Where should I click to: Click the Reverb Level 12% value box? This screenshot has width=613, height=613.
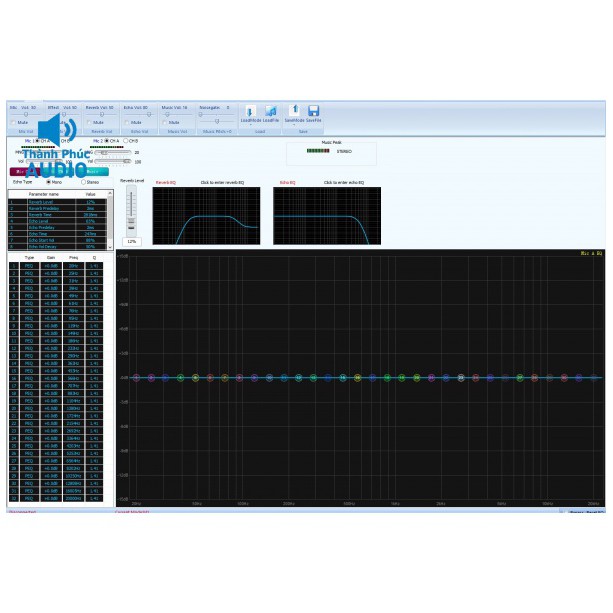(x=131, y=241)
